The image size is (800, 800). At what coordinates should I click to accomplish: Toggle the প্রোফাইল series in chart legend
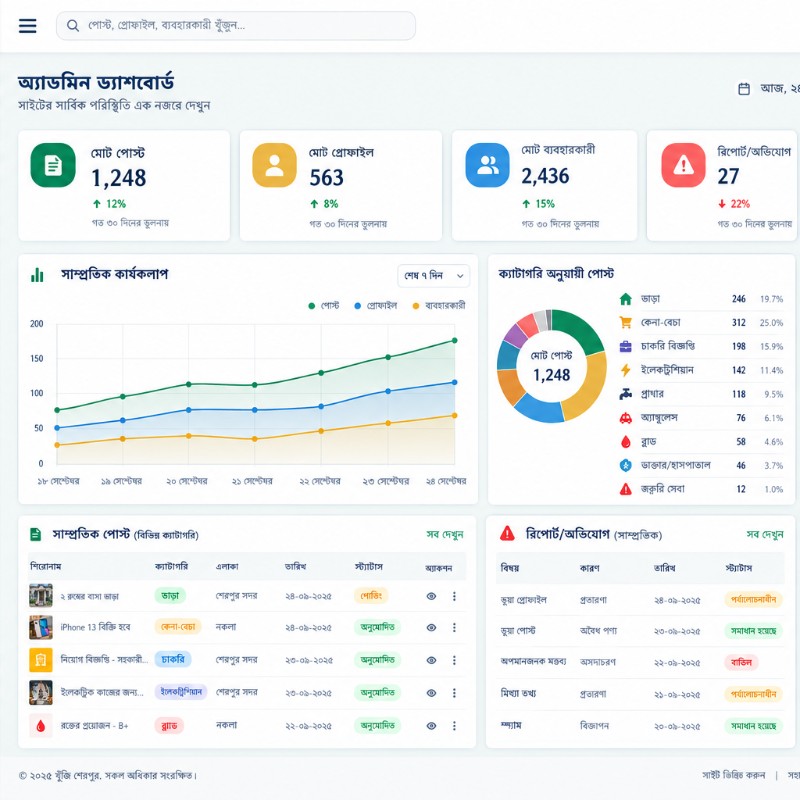pos(376,306)
